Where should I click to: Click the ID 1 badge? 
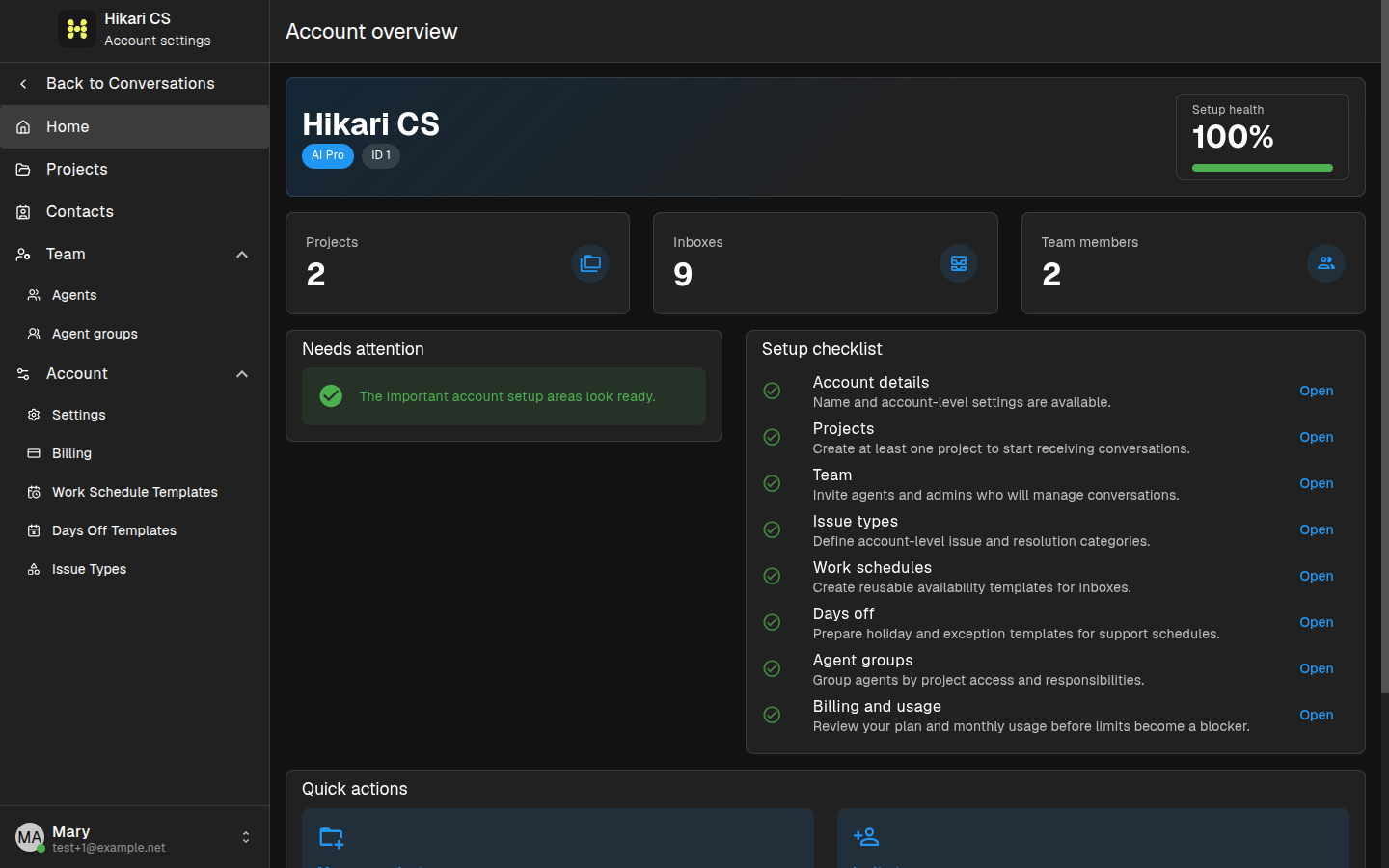tap(381, 155)
